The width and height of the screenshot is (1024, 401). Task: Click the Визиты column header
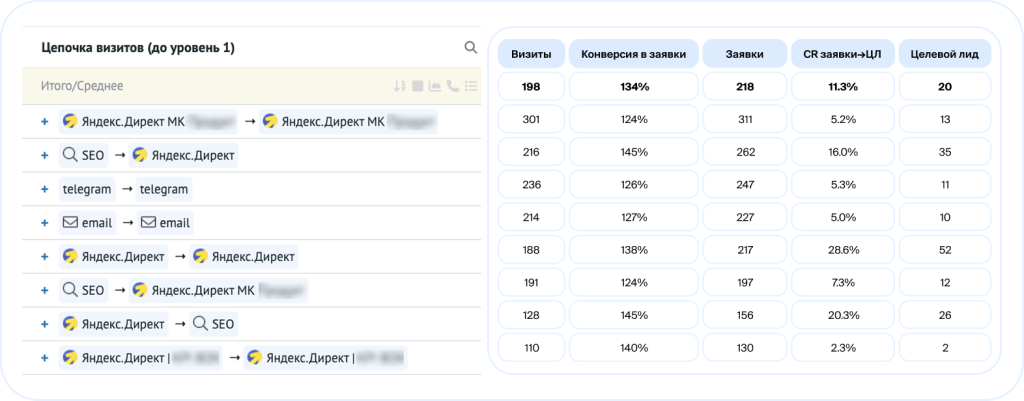(x=530, y=53)
